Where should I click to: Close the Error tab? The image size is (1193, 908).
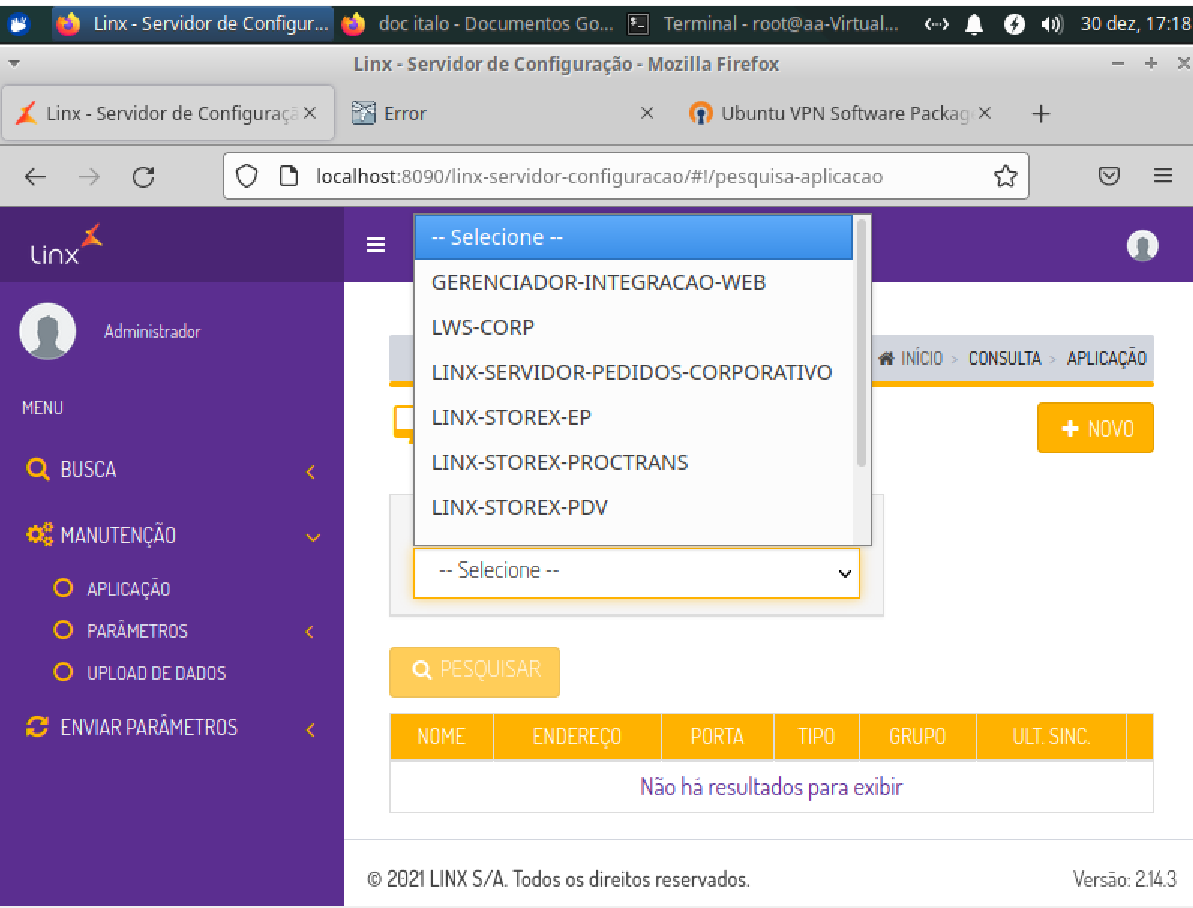tap(647, 113)
